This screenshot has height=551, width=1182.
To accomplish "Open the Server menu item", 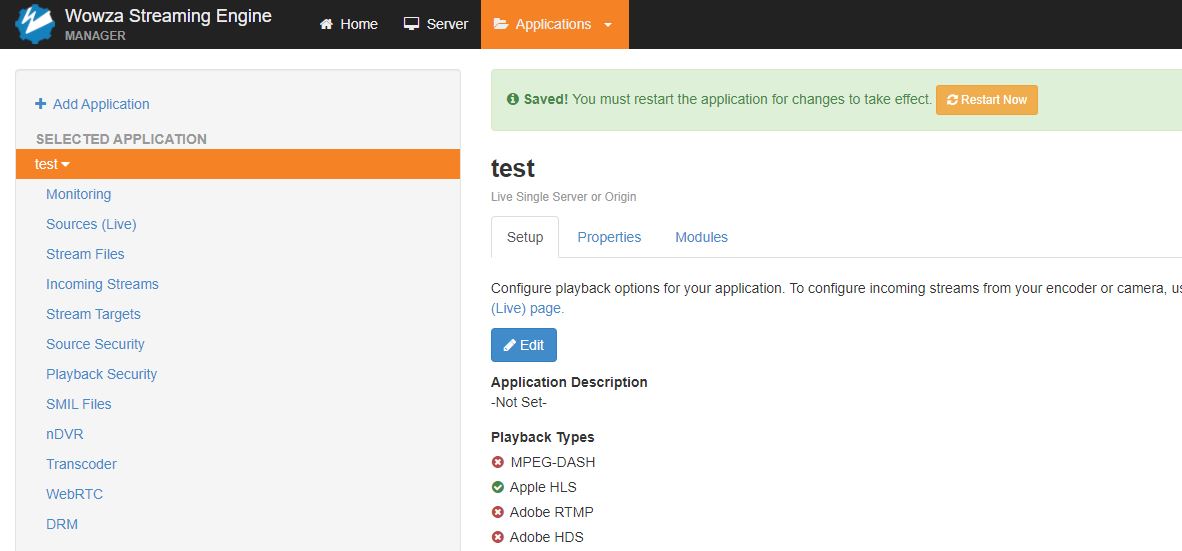I will point(436,24).
